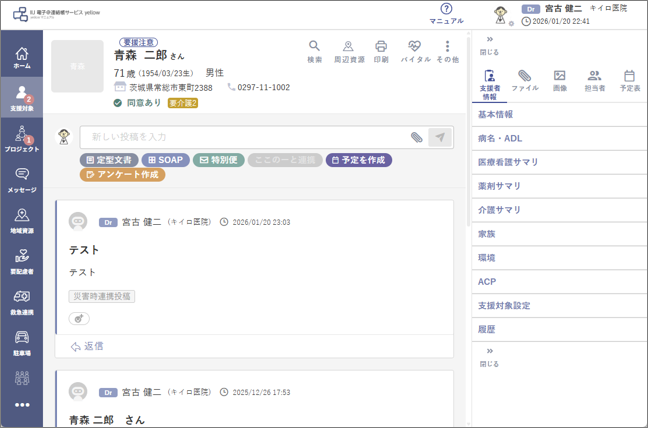Send post with paper plane button
The width and height of the screenshot is (648, 428).
point(440,137)
